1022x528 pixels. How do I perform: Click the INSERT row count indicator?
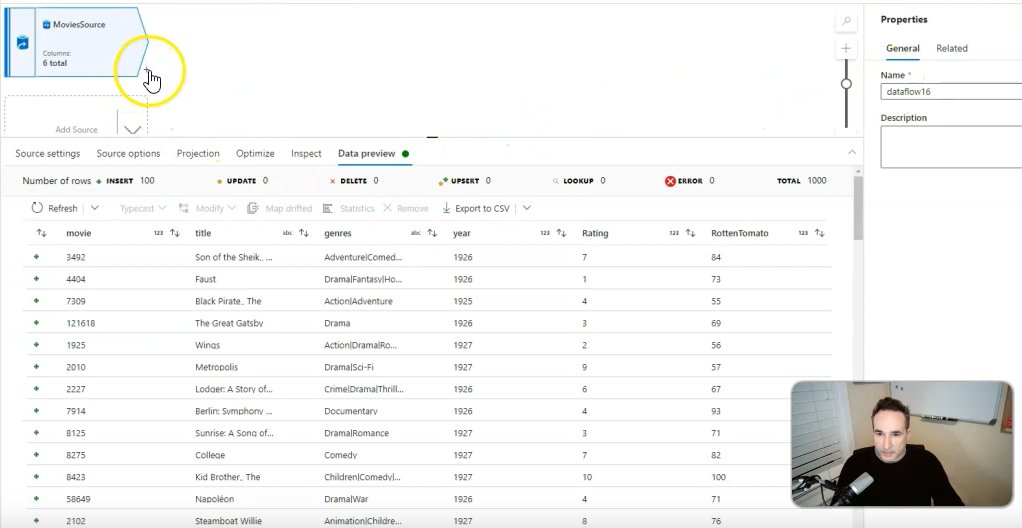pyautogui.click(x=125, y=181)
